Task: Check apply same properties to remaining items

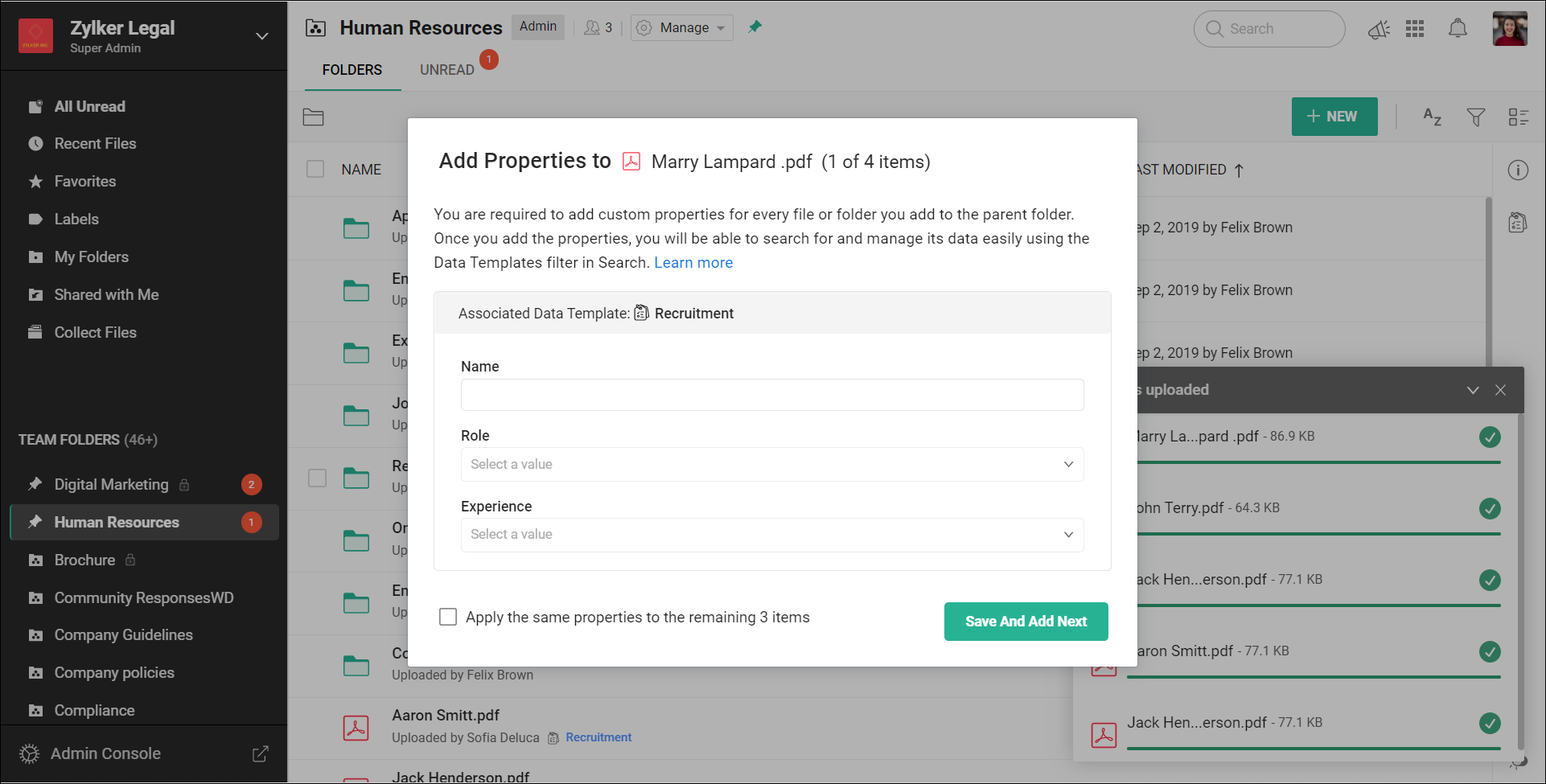Action: (448, 617)
